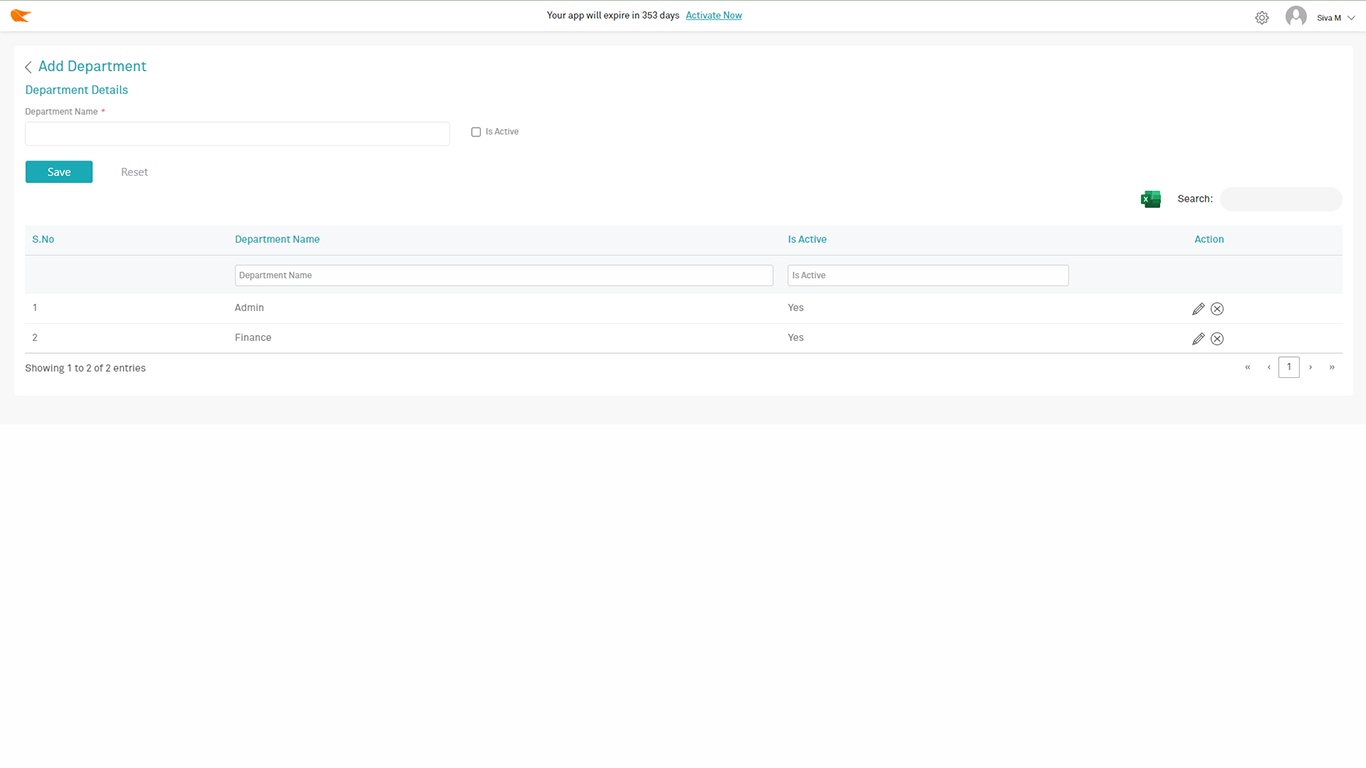Edit the Finance department row
The width and height of the screenshot is (1366, 768).
(1198, 339)
